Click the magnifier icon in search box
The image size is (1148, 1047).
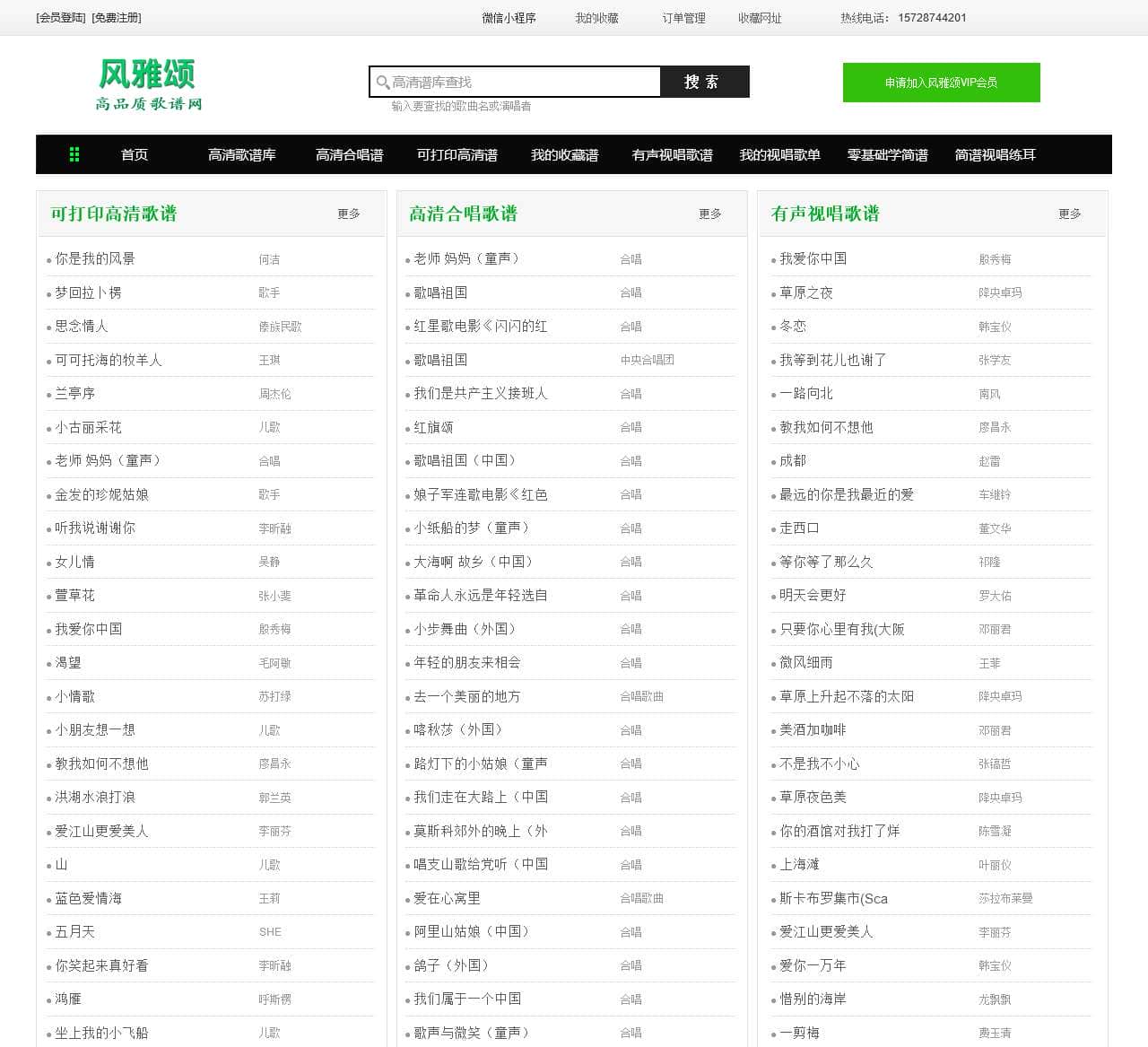click(382, 83)
